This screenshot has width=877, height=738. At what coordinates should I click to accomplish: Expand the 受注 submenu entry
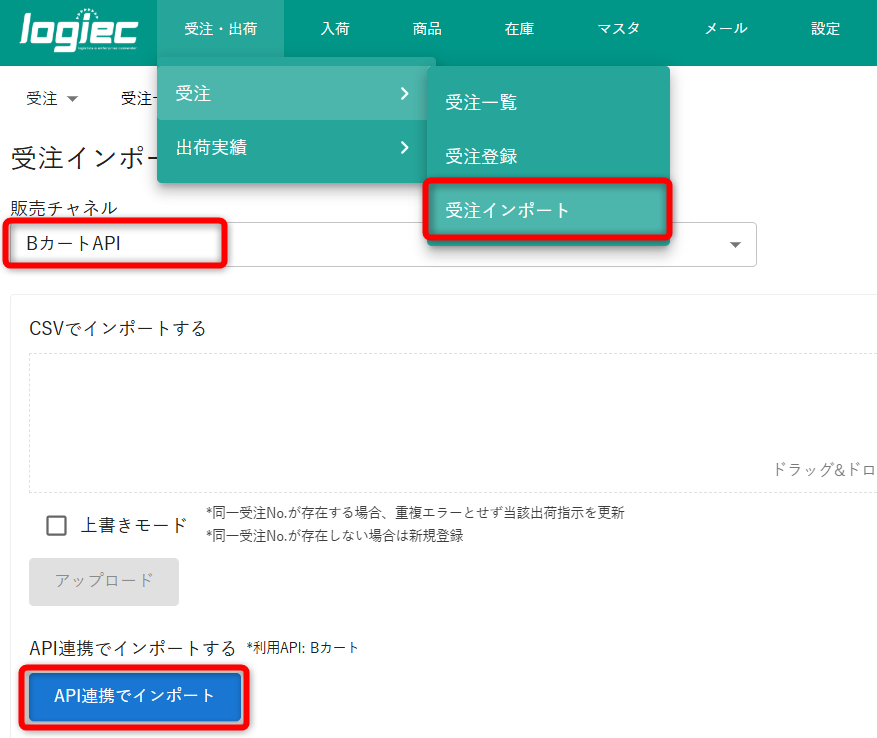click(290, 94)
